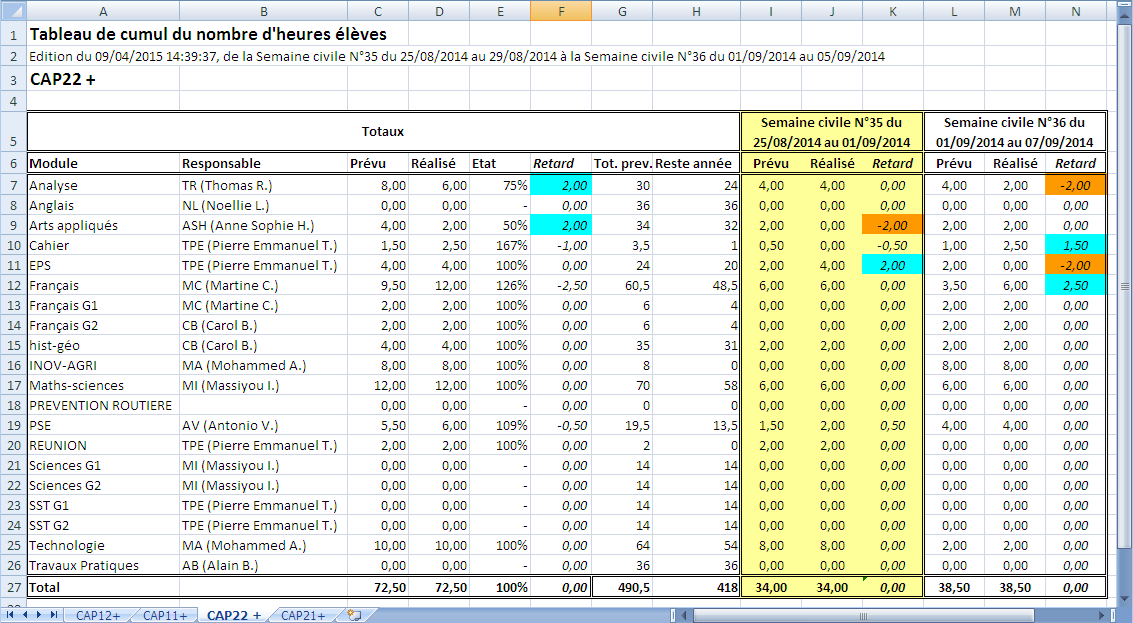Click the "Reste année" heading cell
This screenshot has height=623, width=1133.
[x=696, y=163]
